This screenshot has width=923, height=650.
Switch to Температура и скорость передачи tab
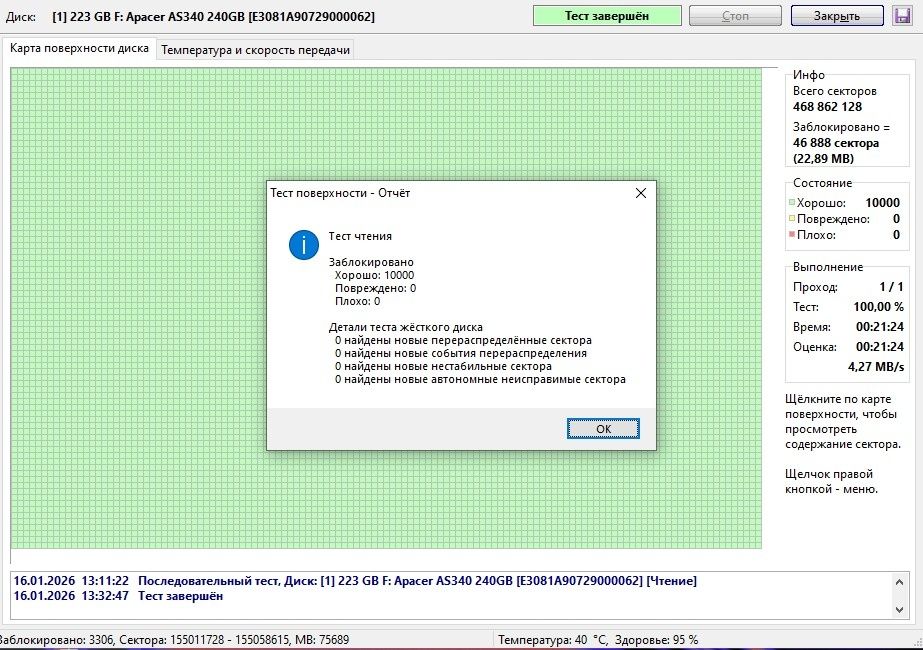click(x=255, y=50)
